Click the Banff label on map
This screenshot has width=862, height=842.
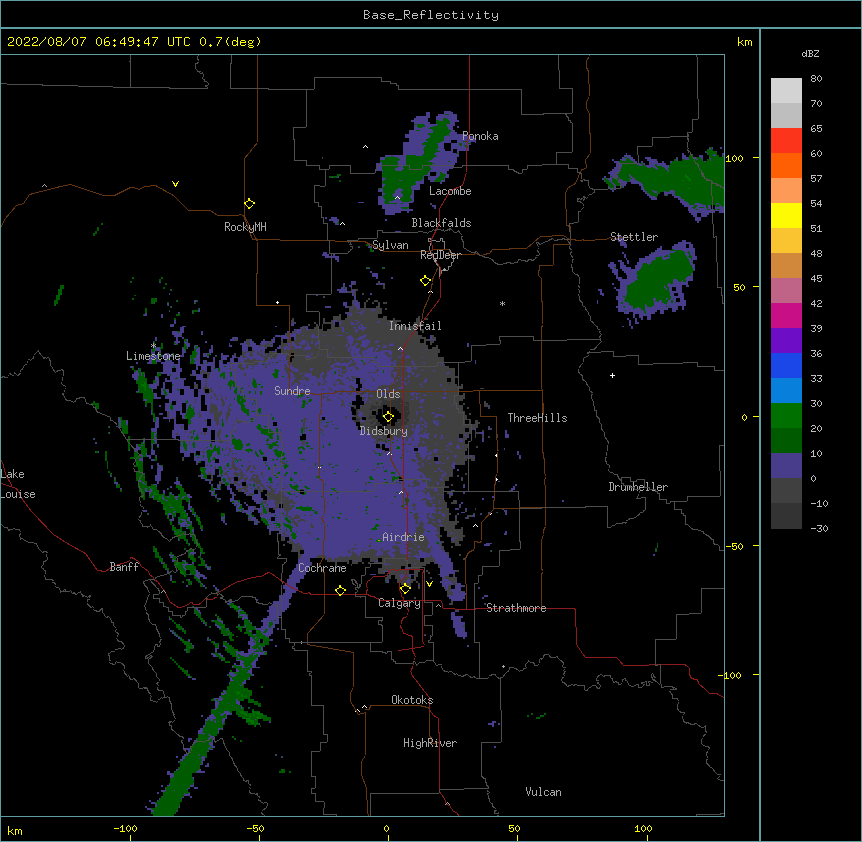tap(124, 567)
